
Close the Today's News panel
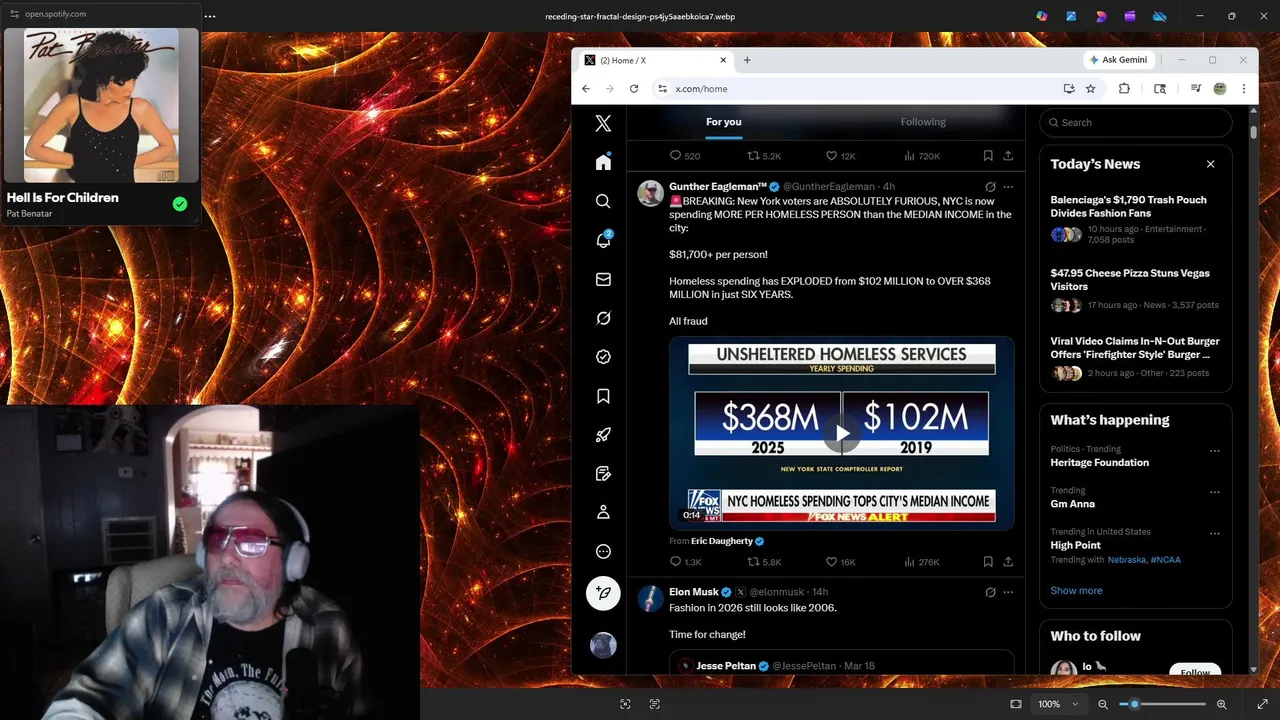coord(1210,164)
